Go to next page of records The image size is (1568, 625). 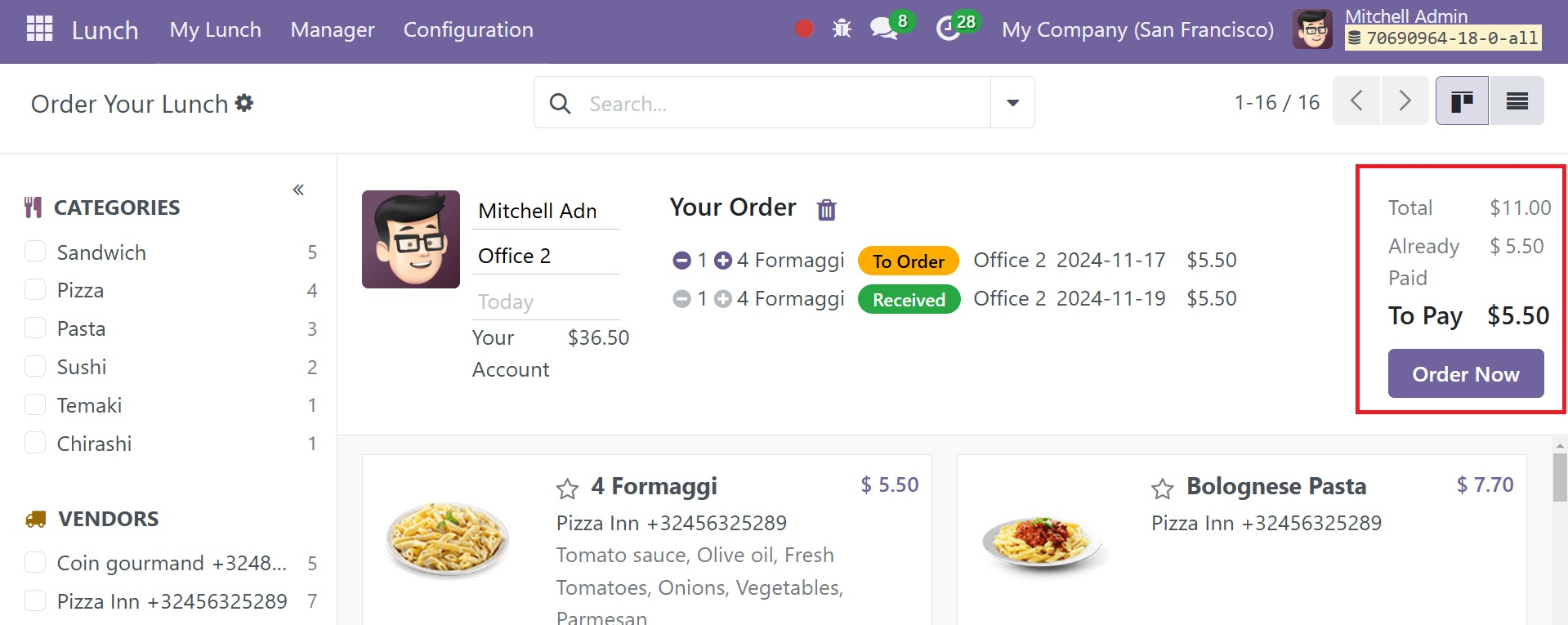click(x=1405, y=100)
